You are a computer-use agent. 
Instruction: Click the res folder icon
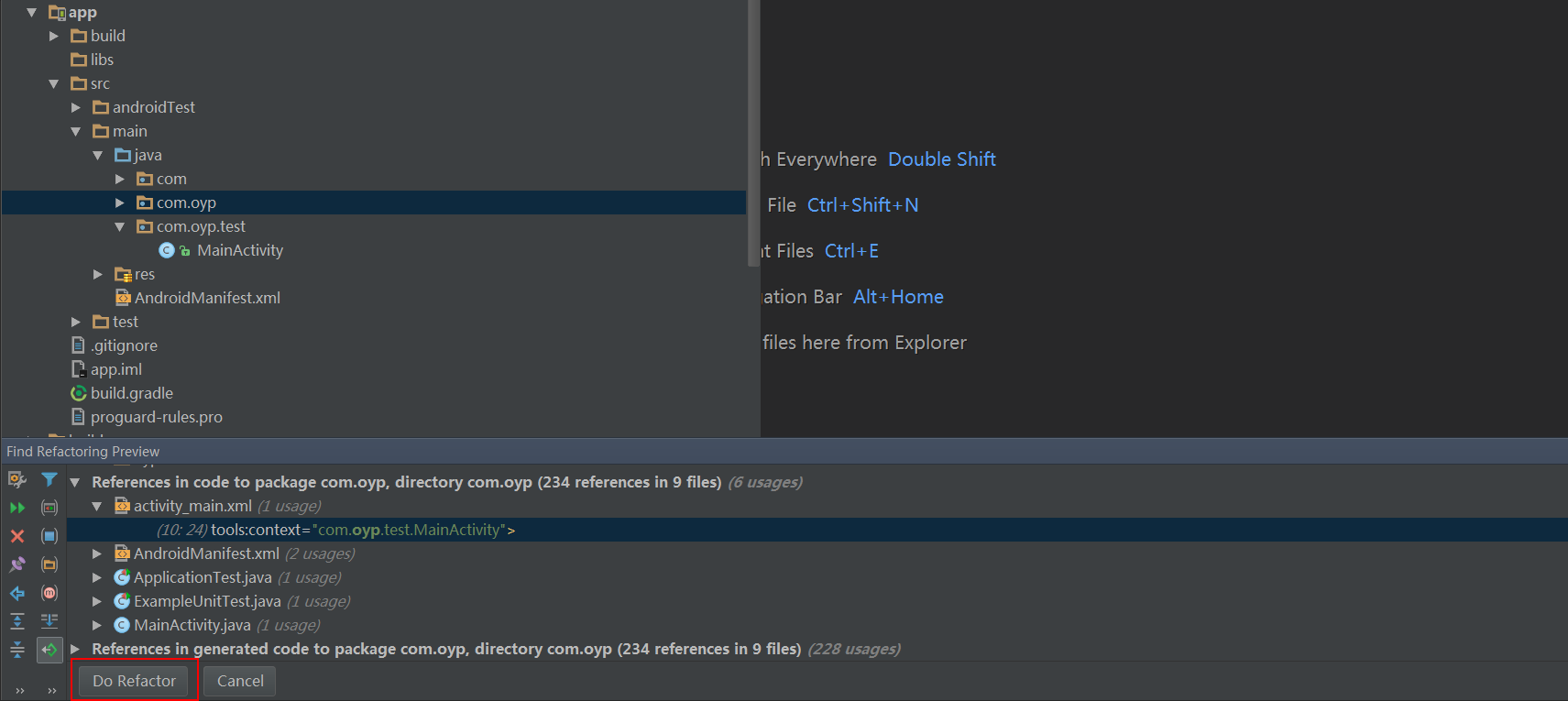123,274
